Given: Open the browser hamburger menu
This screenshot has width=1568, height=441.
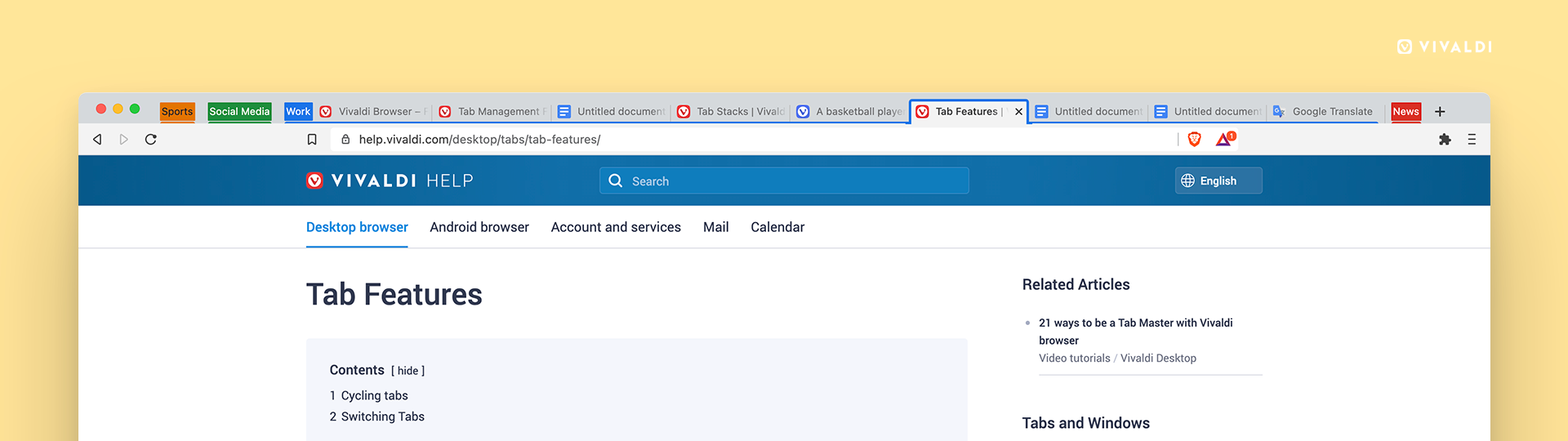Looking at the screenshot, I should tap(1472, 140).
